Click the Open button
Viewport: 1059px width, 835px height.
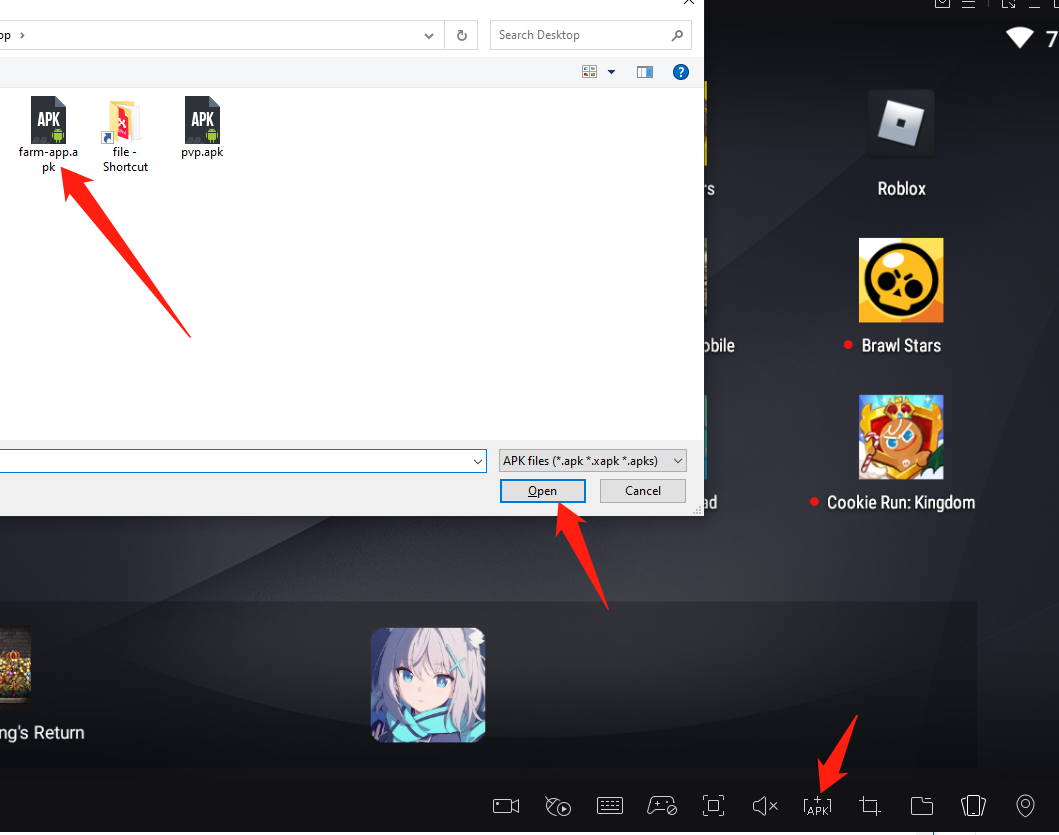point(543,491)
